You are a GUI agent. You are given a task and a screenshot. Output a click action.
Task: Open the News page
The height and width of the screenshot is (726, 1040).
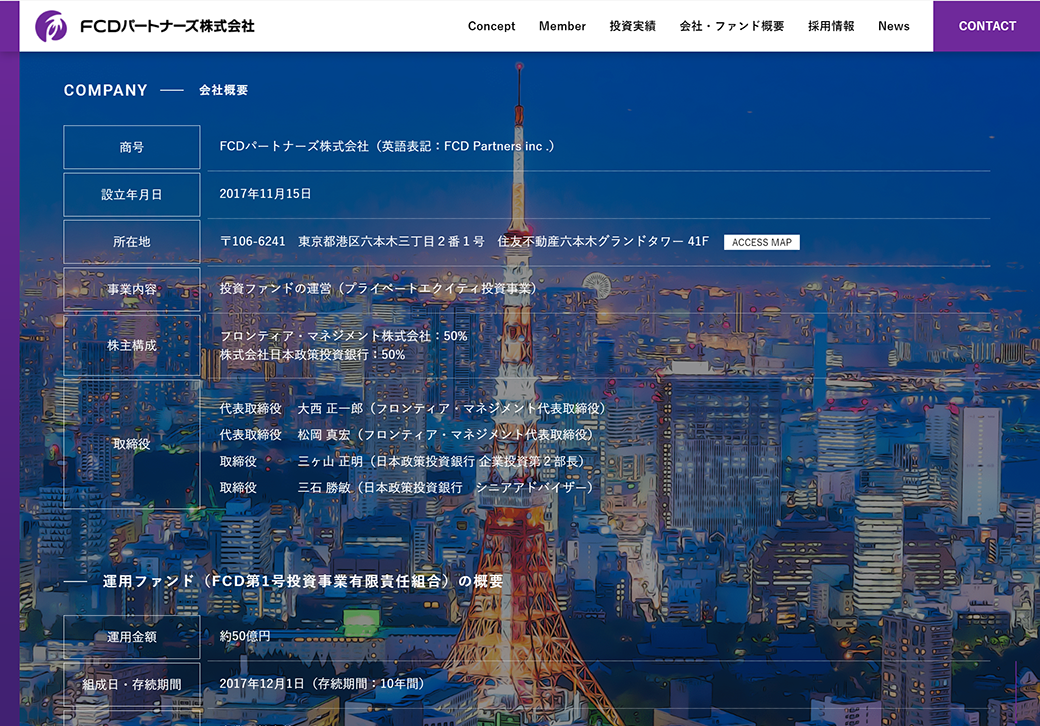point(894,26)
